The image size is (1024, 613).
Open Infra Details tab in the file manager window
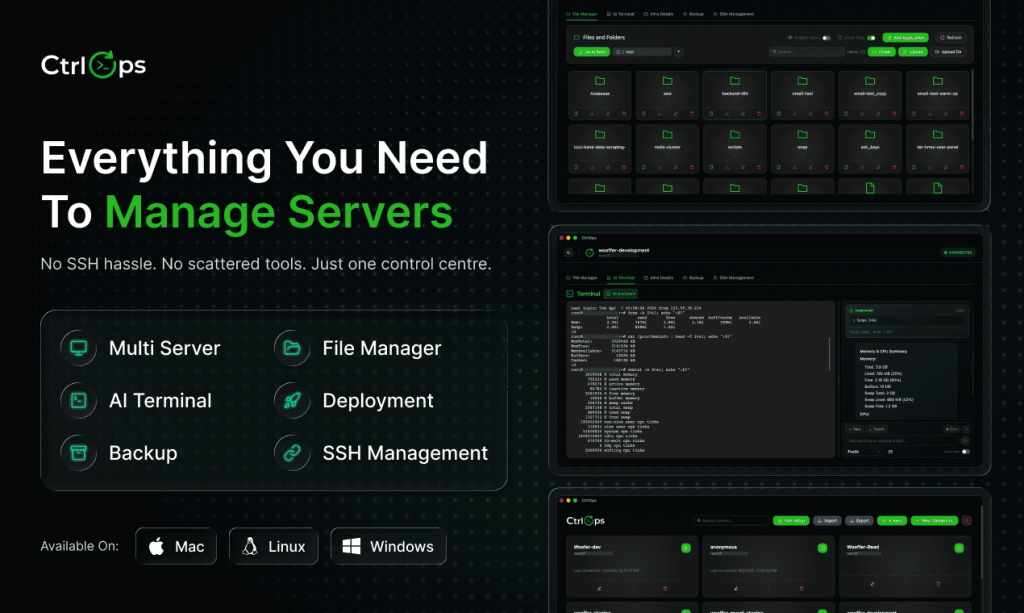click(x=658, y=14)
